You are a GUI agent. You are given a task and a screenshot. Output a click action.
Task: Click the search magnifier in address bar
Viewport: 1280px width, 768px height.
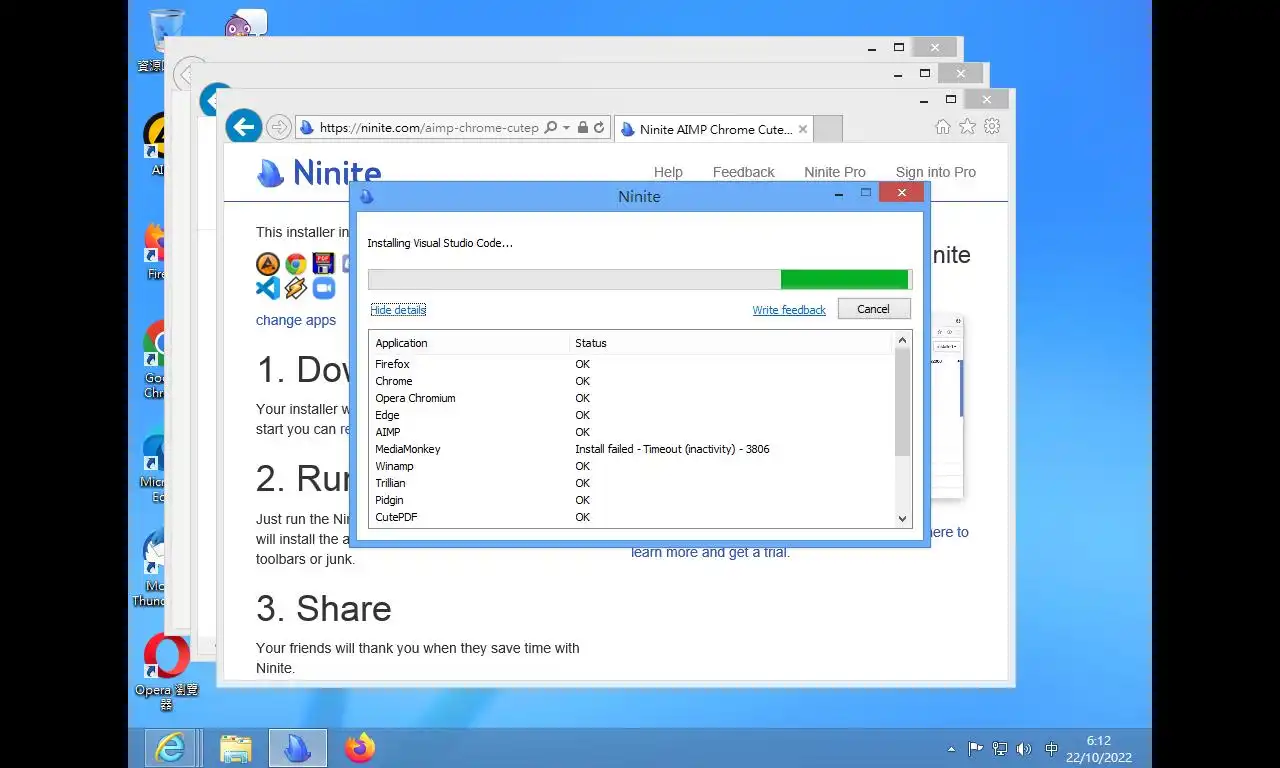551,128
